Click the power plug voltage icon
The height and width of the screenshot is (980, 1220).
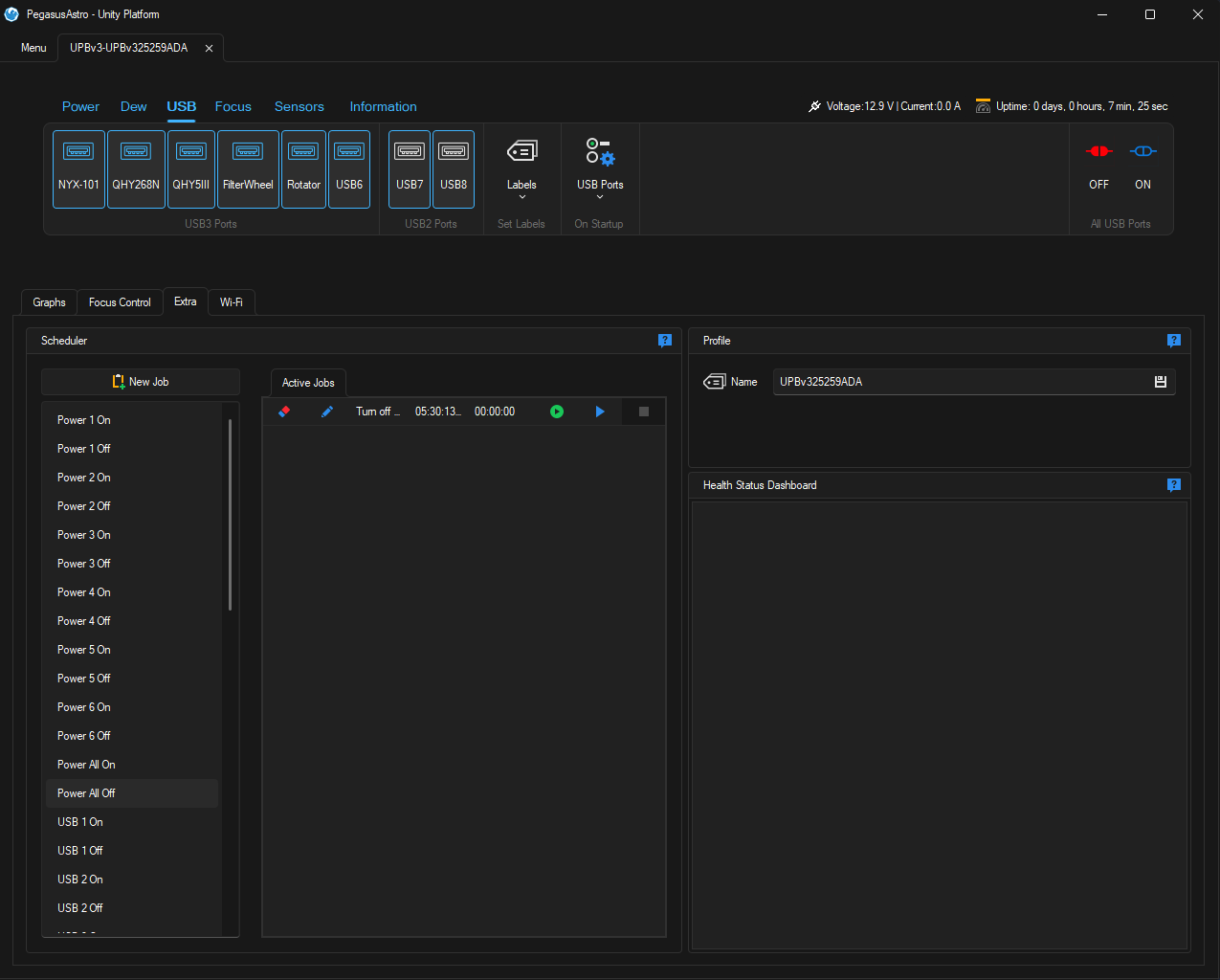point(815,106)
